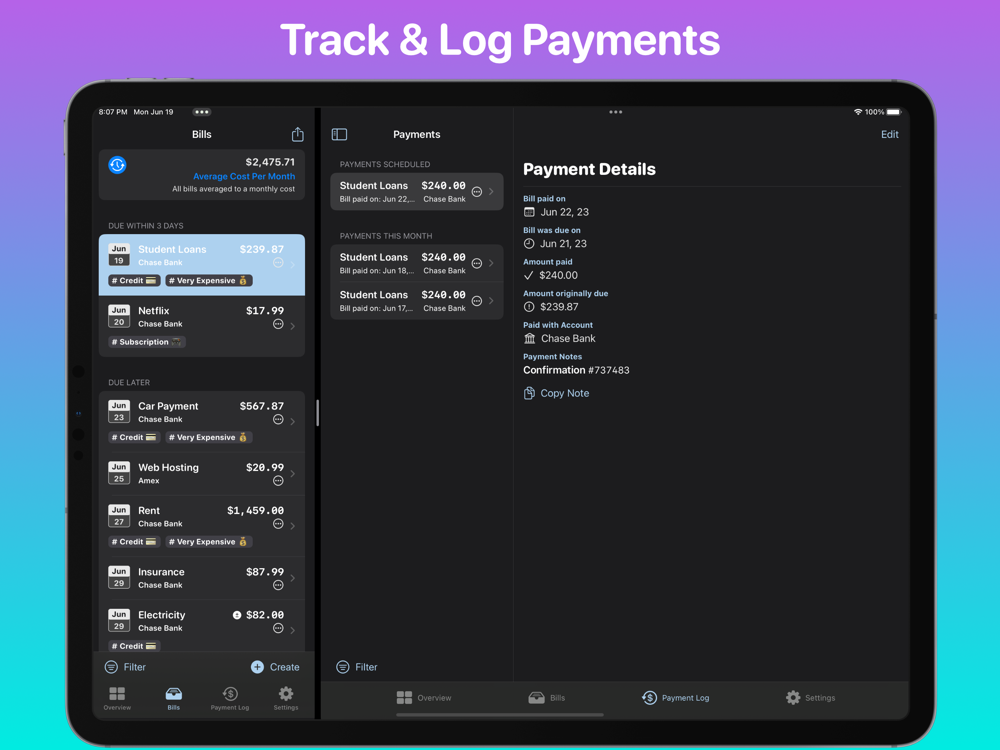
Task: Open options for Jun 17 Student Loans payment
Action: pos(477,301)
